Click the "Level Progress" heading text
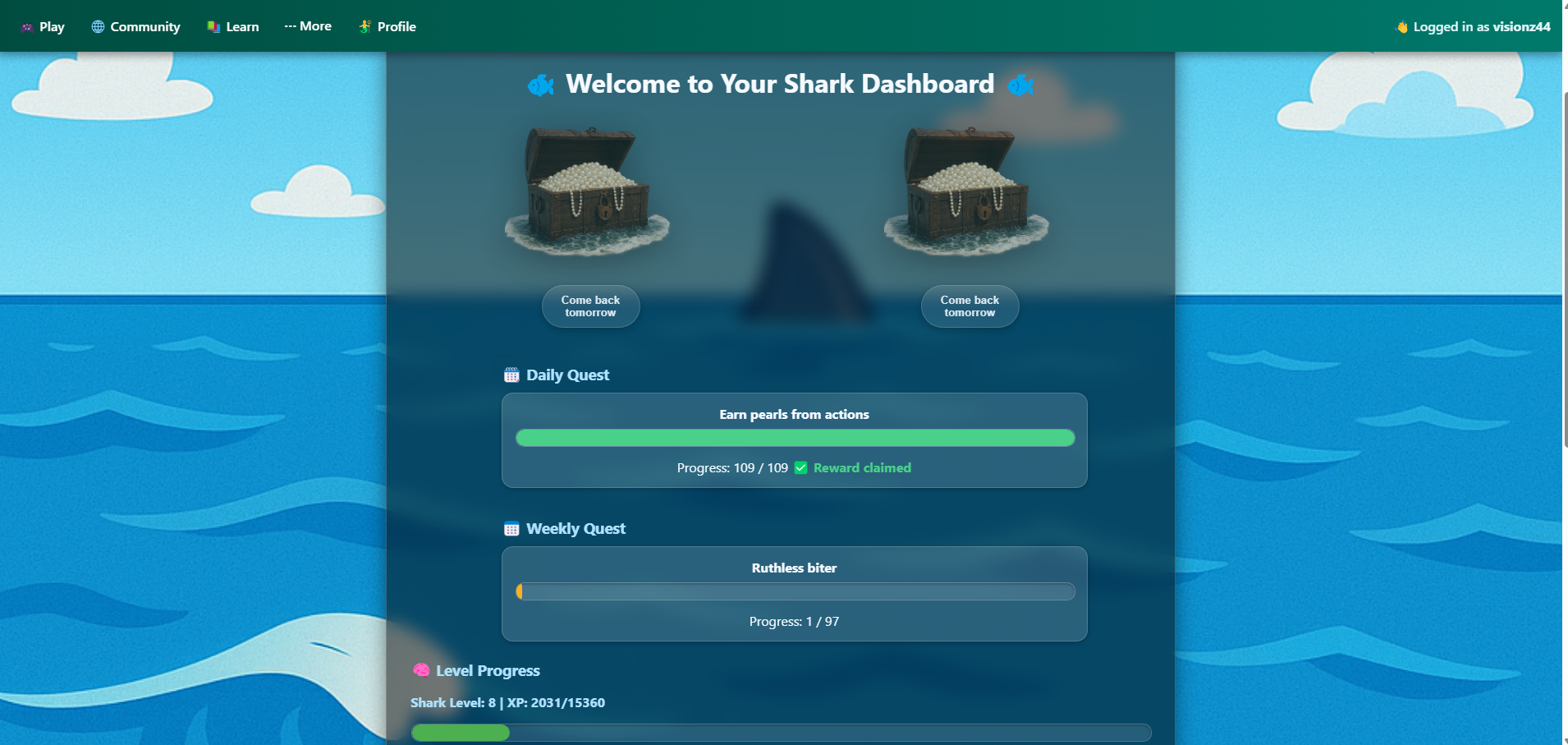This screenshot has width=1568, height=745. 488,671
